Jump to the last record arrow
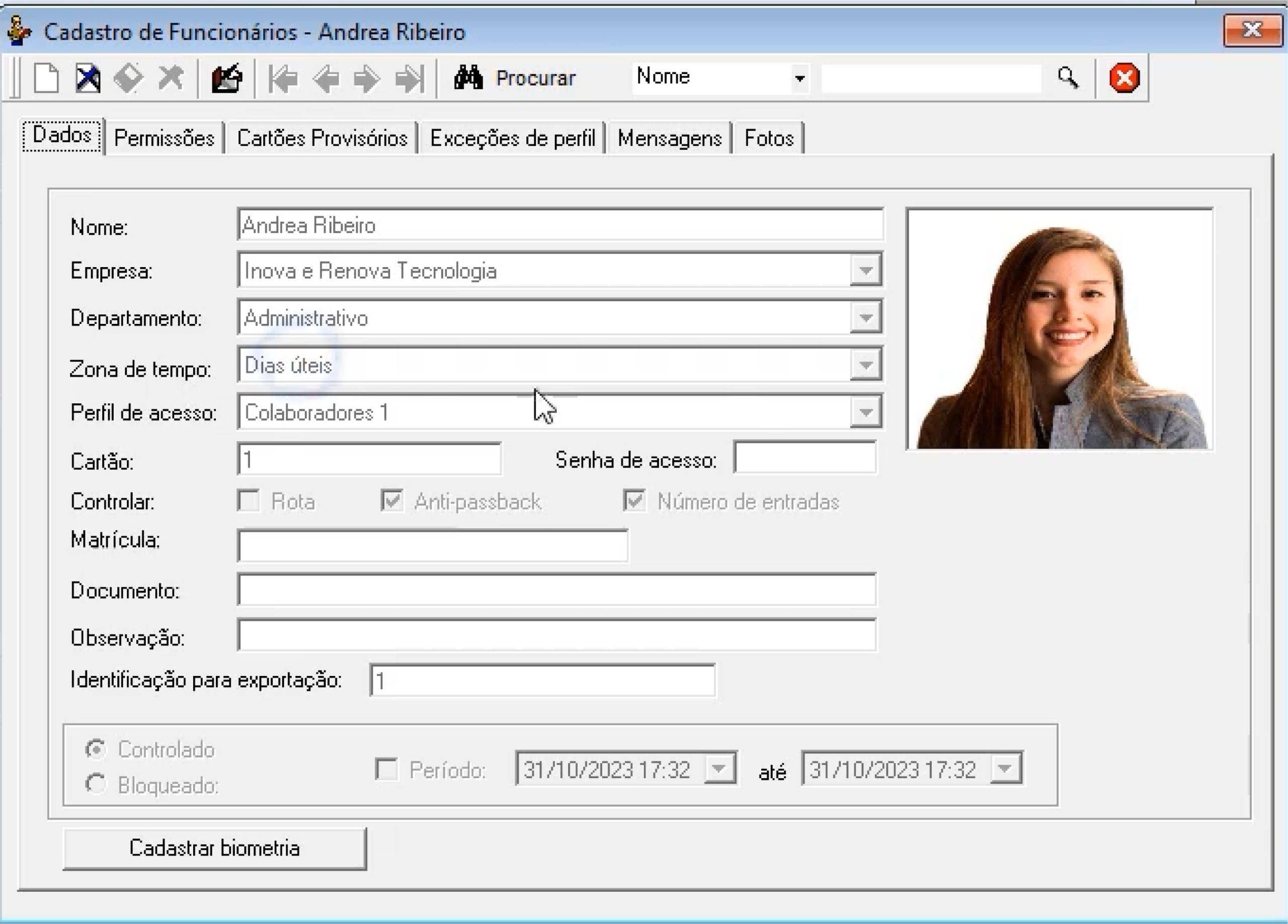 coord(410,78)
